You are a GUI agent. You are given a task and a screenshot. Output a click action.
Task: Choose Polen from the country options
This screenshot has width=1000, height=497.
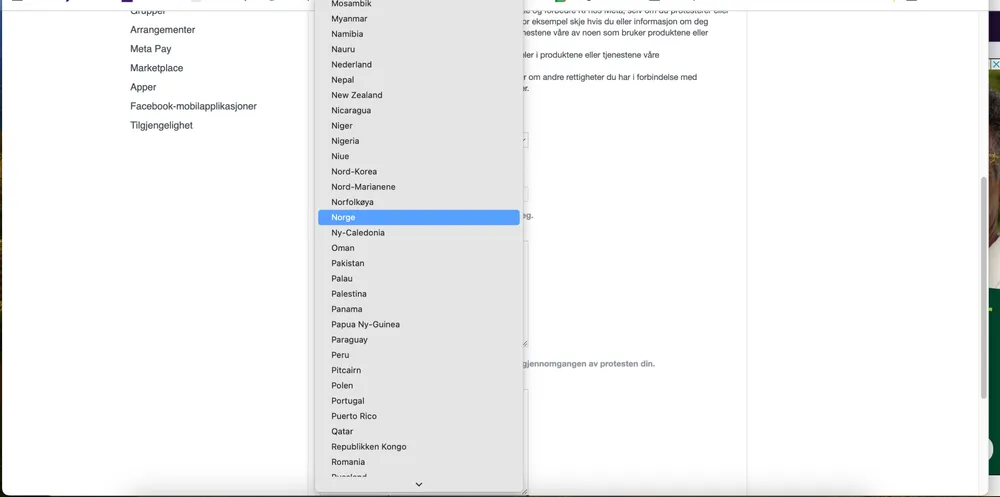click(342, 385)
